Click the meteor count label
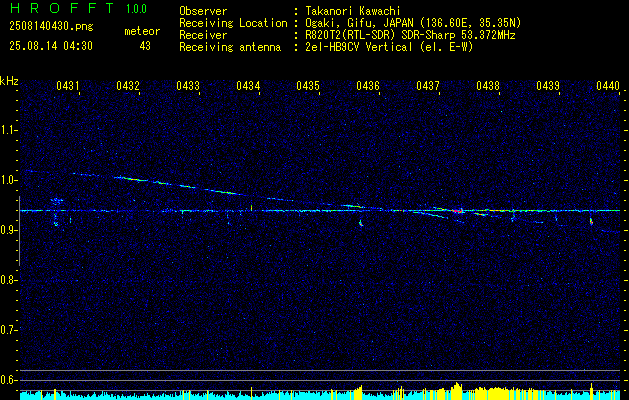 click(142, 31)
